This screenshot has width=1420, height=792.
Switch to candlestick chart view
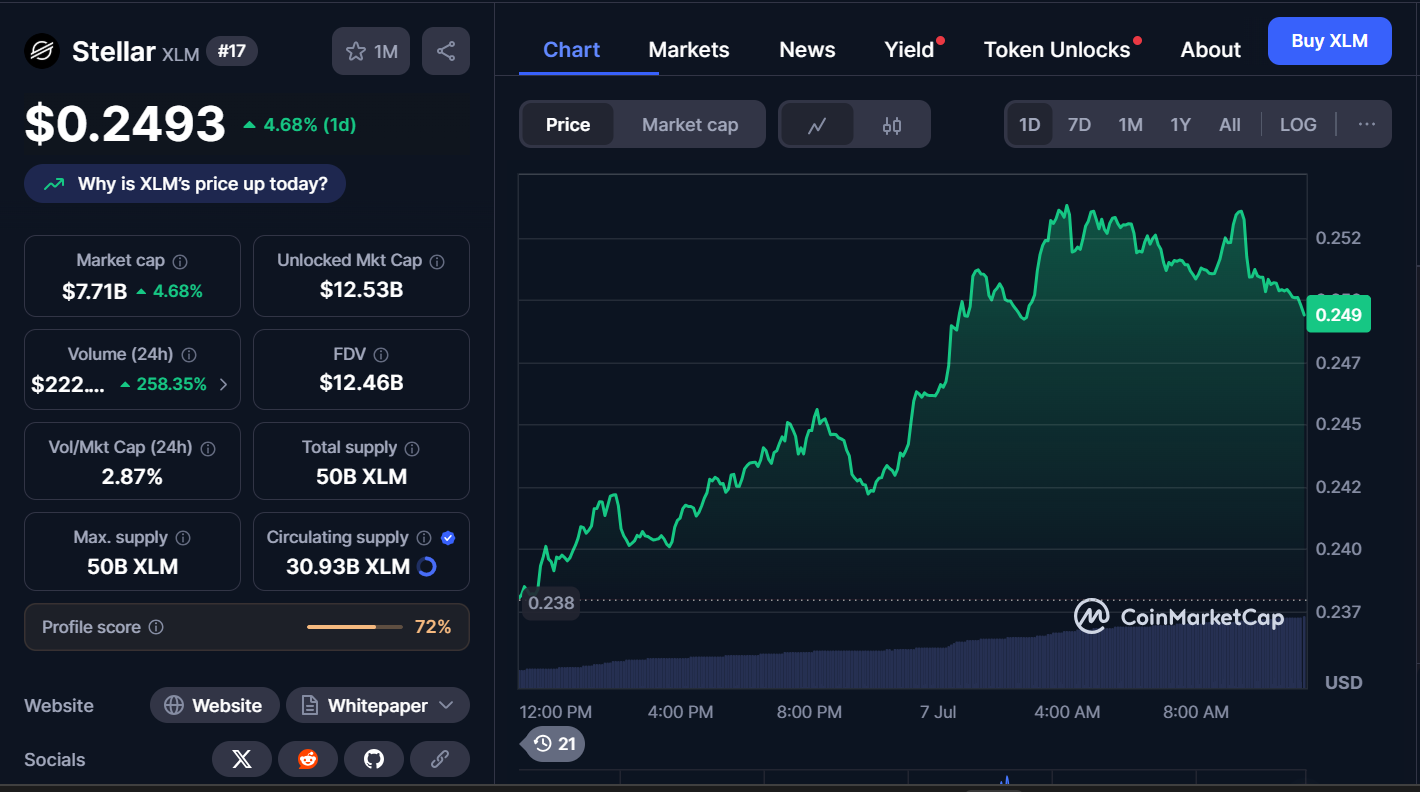coord(892,125)
